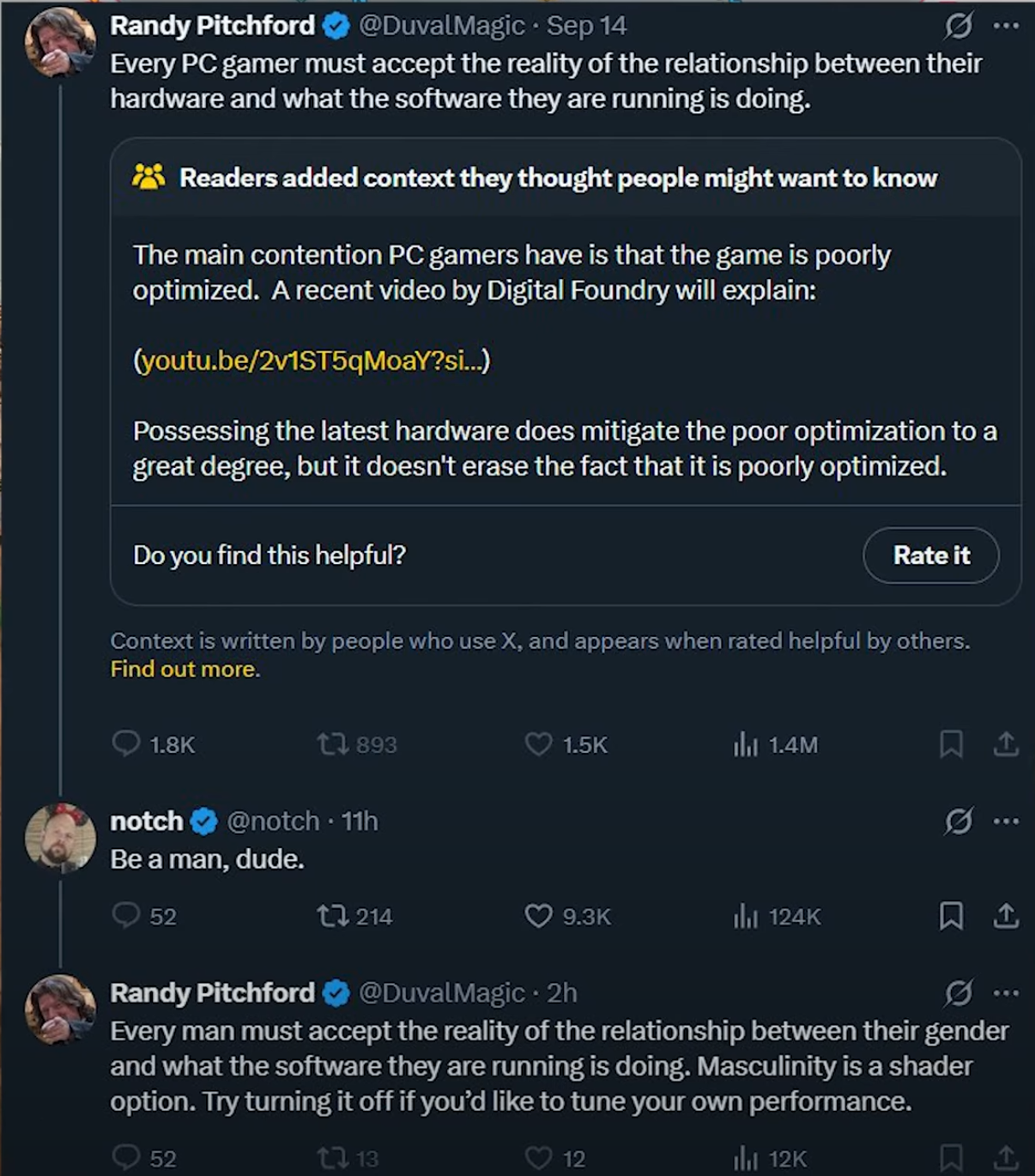This screenshot has width=1035, height=1176.
Task: Open Grok icon on Sep 14 post
Action: point(959,27)
